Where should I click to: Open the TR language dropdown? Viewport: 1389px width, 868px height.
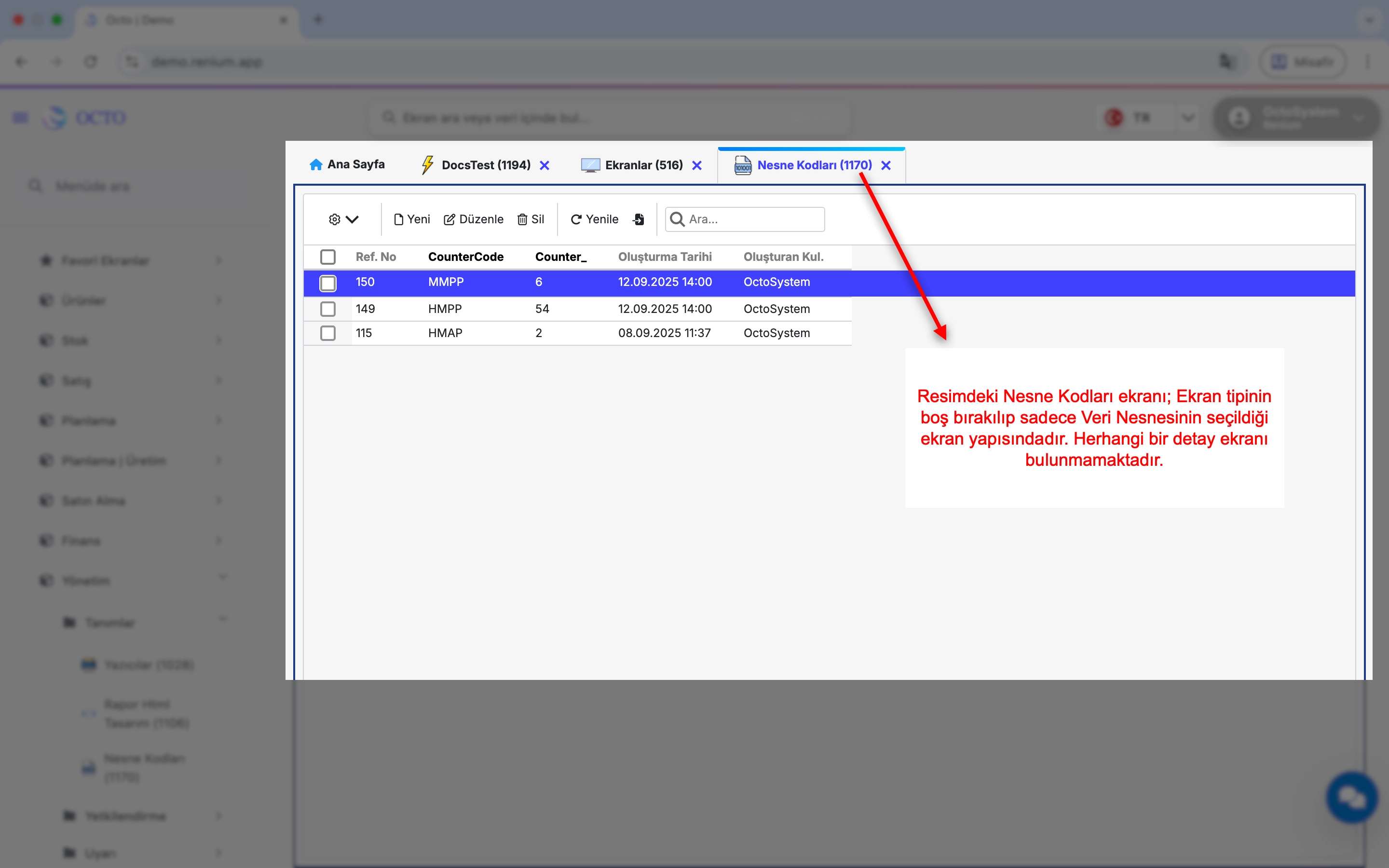(1187, 118)
